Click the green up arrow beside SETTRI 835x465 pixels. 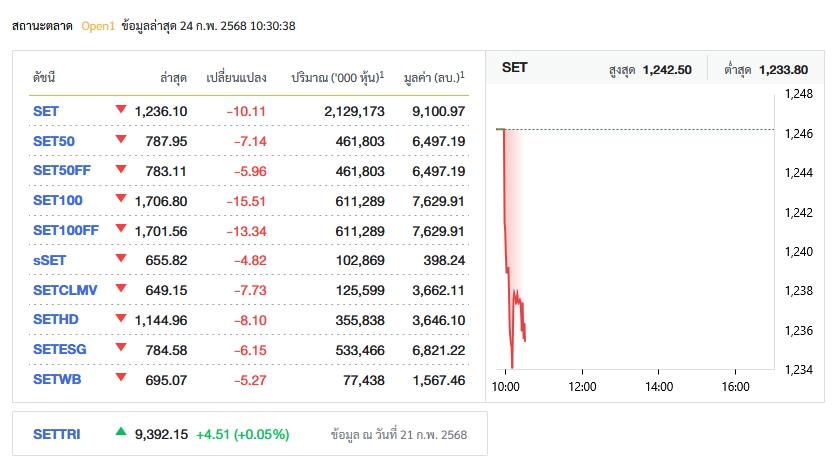pyautogui.click(x=121, y=431)
